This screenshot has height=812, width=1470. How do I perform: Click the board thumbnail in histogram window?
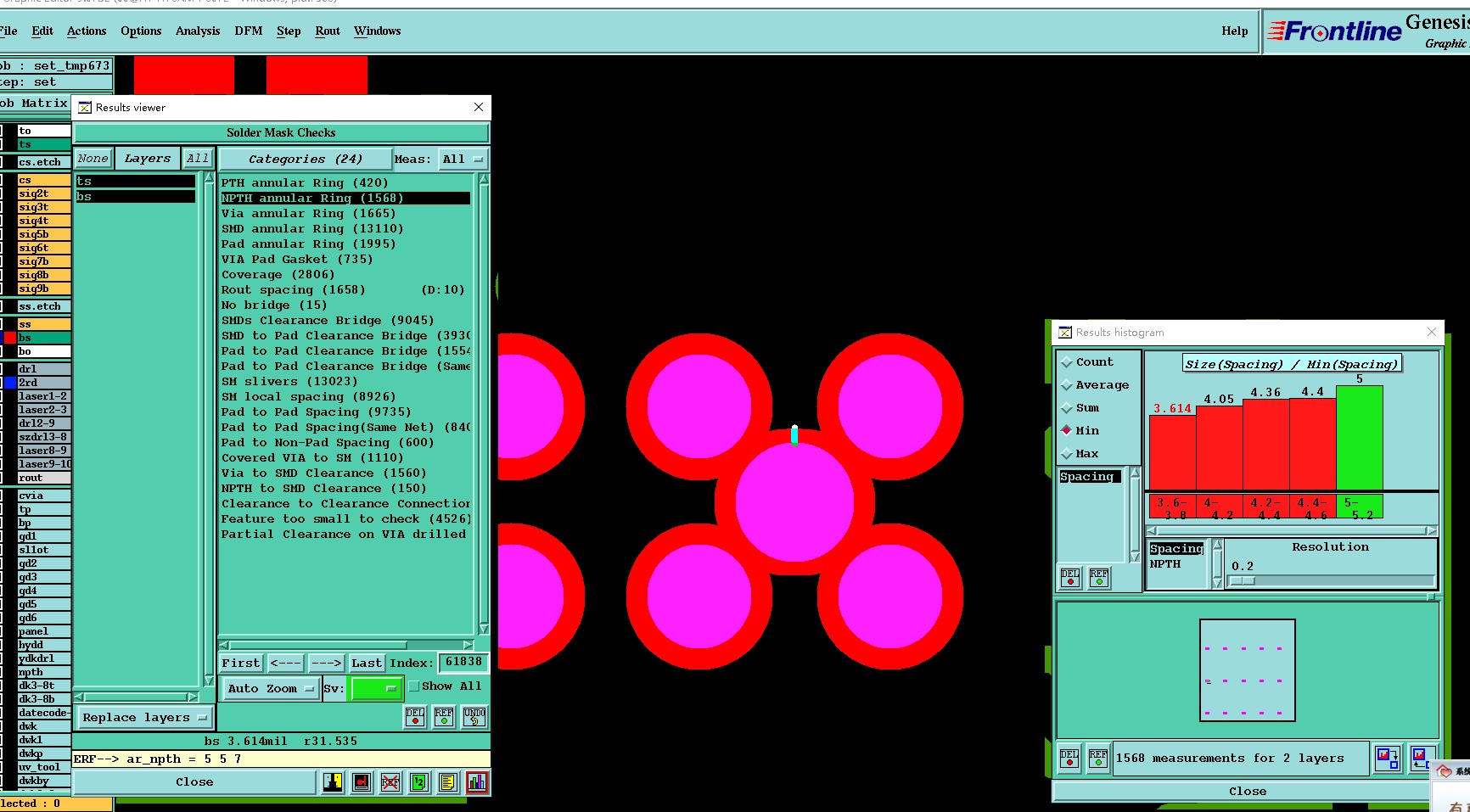1247,670
